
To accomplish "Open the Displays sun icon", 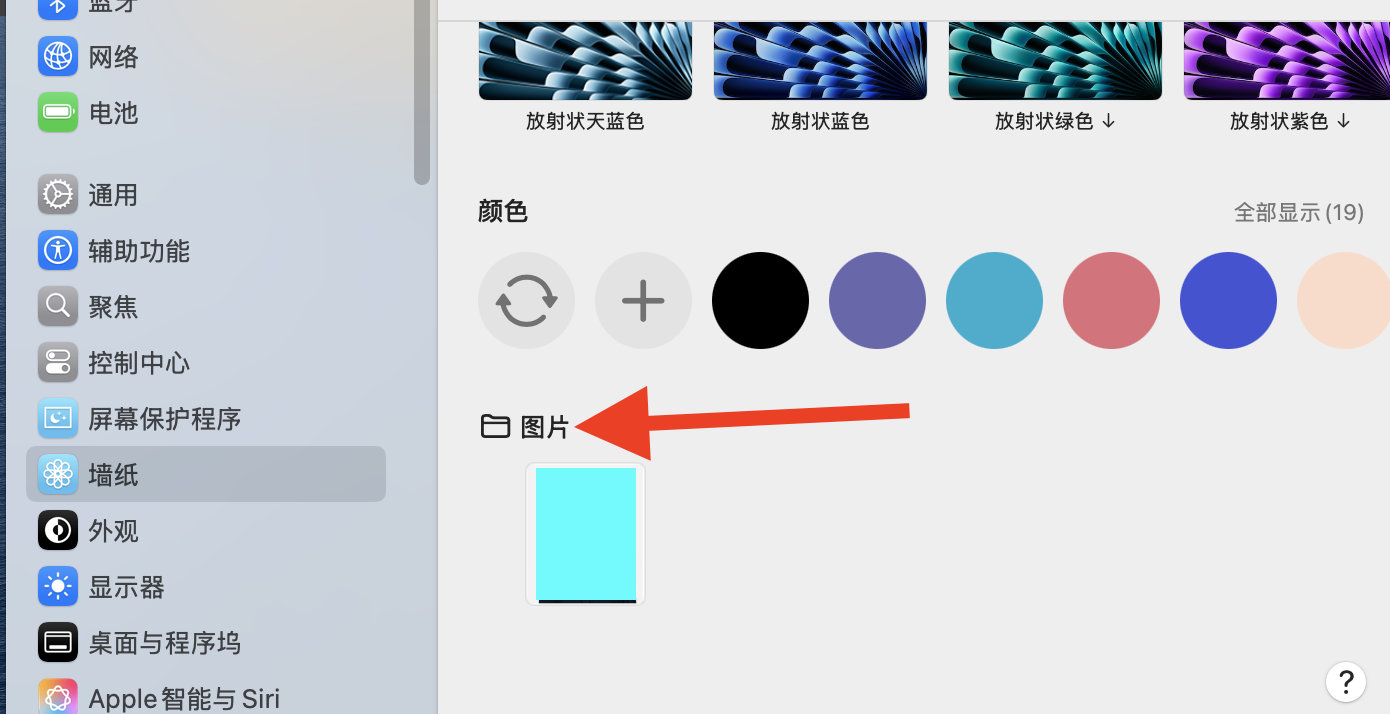I will pyautogui.click(x=58, y=586).
